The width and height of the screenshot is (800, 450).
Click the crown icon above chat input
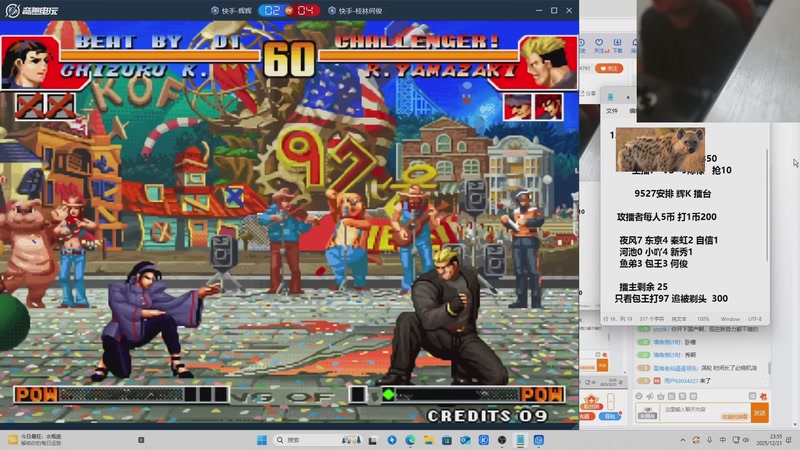[661, 396]
